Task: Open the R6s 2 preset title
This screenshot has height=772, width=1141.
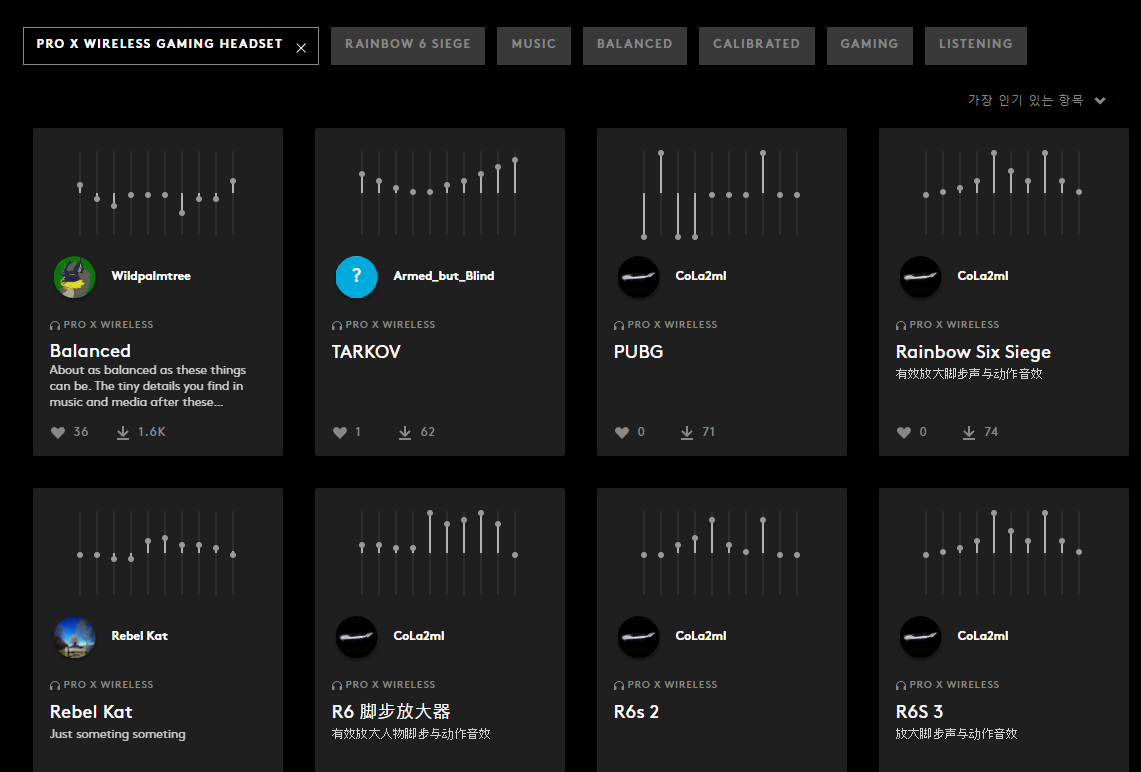Action: coord(636,712)
